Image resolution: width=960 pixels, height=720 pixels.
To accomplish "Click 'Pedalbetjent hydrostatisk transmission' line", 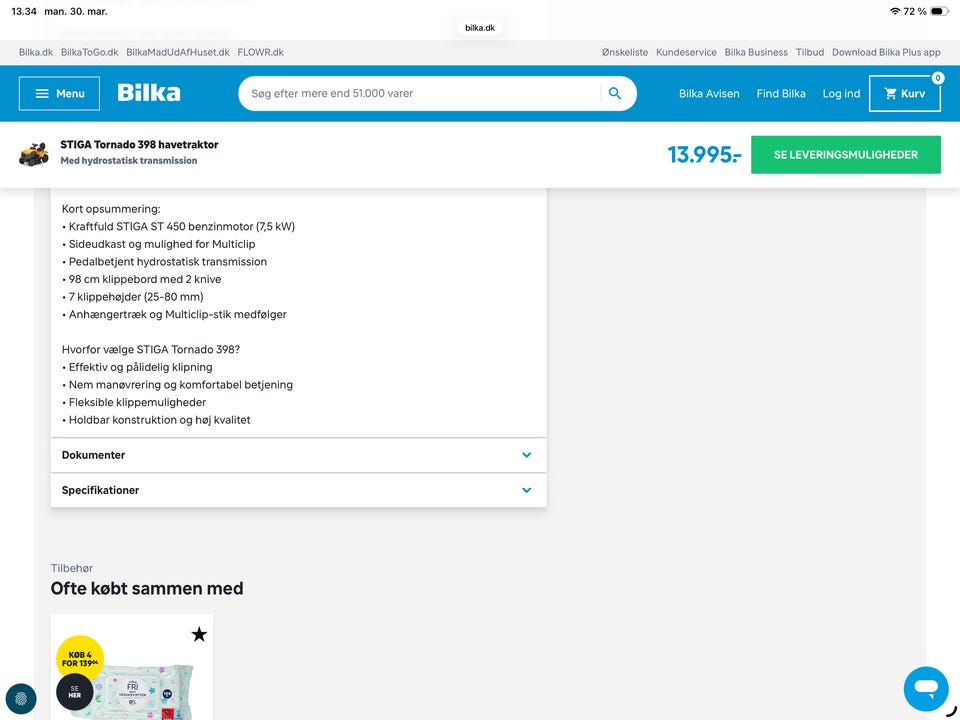I will click(164, 262).
